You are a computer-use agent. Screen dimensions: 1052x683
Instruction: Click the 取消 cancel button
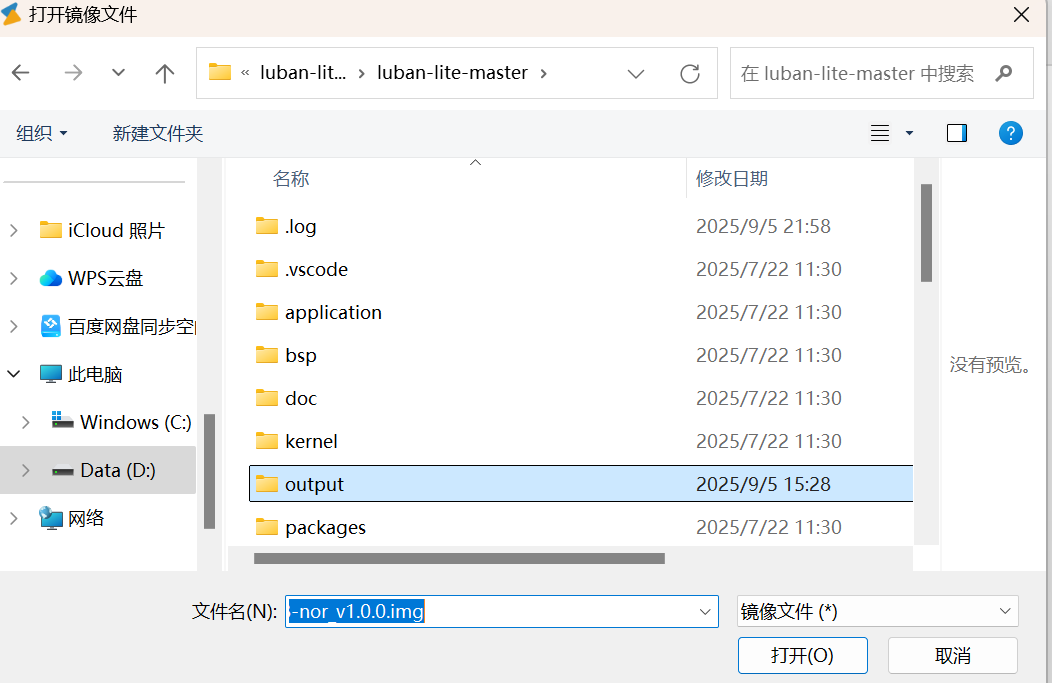(x=953, y=655)
